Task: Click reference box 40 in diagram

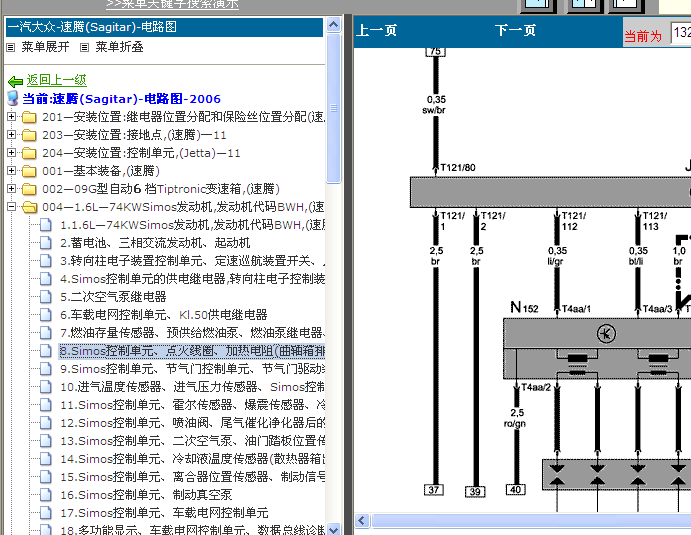Action: 515,490
